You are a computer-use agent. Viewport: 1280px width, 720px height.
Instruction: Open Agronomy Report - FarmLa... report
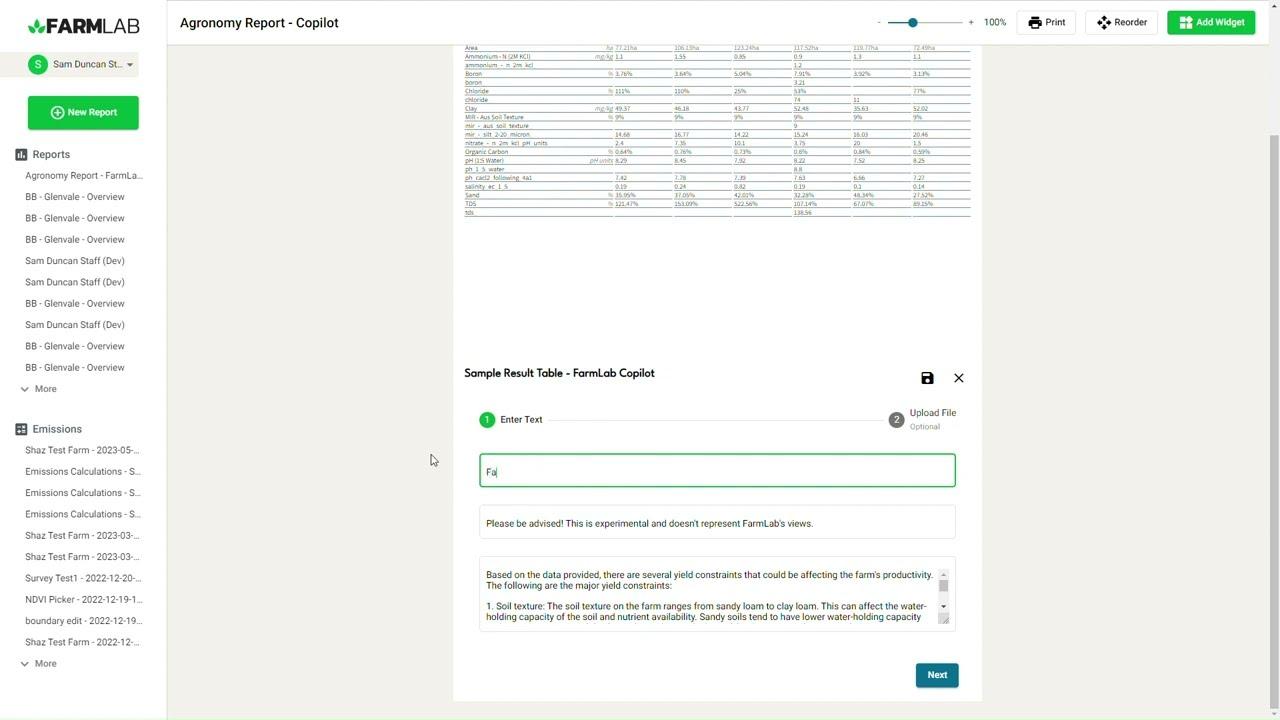click(x=84, y=176)
